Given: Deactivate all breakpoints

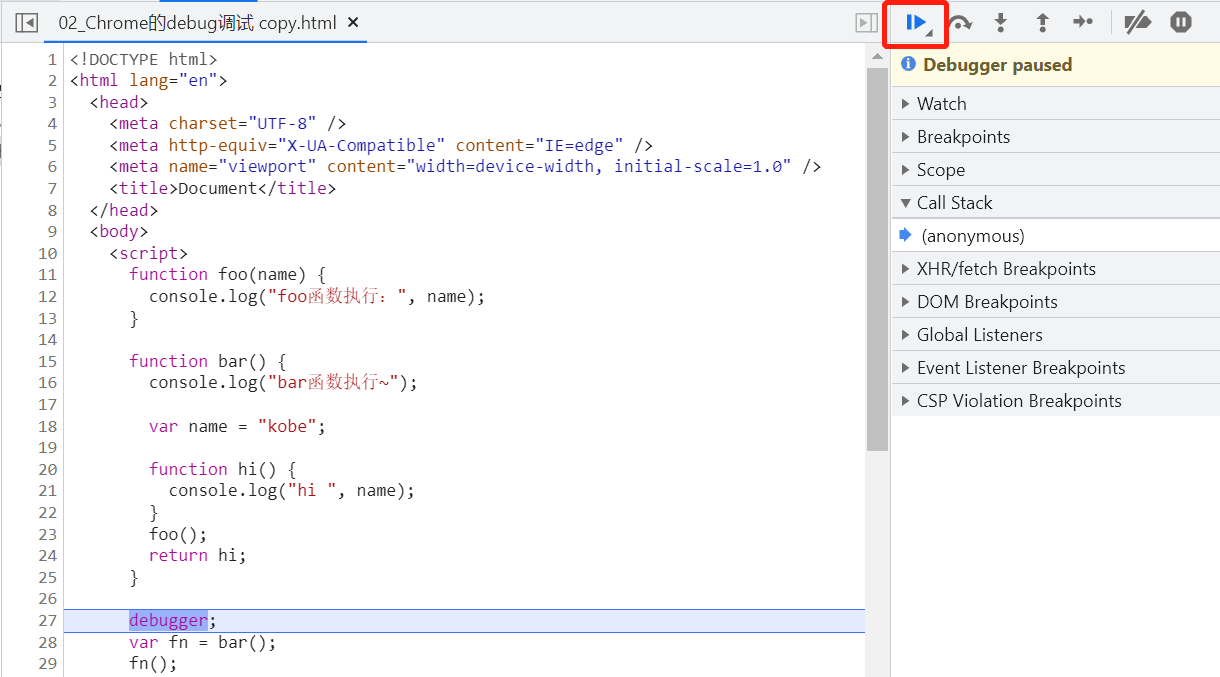Looking at the screenshot, I should tap(1137, 23).
